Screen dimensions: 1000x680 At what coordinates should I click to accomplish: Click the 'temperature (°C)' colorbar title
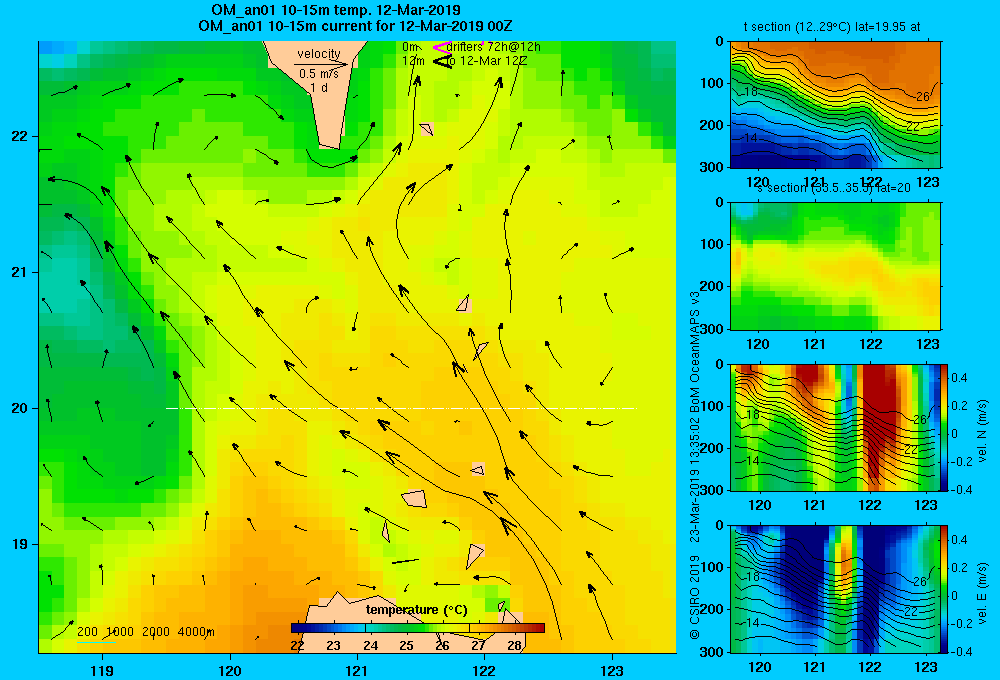pos(416,610)
